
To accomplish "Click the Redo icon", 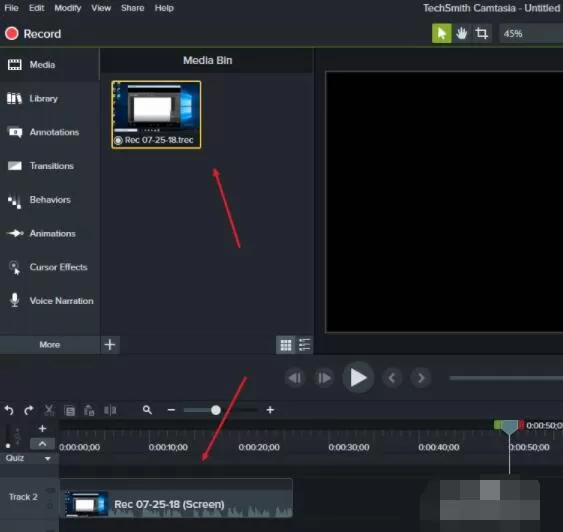I will point(29,410).
